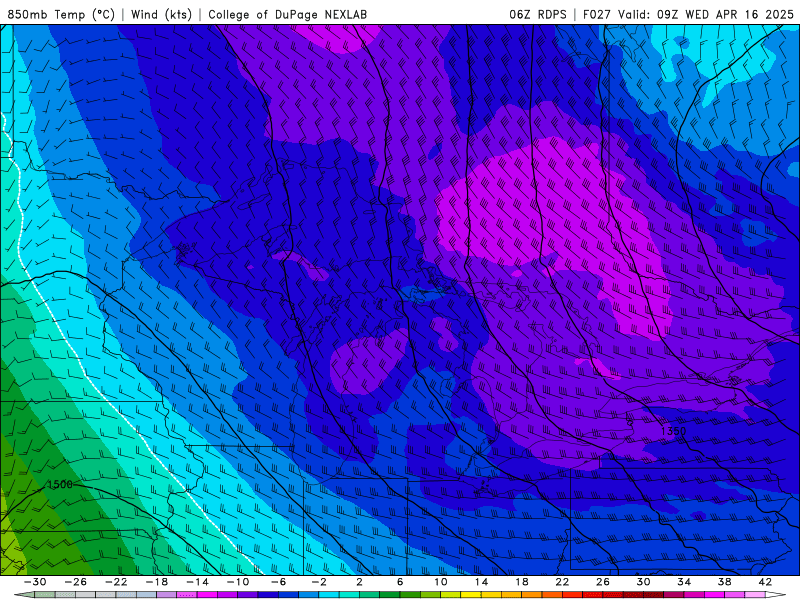
Task: Click the "College of DuPage NEXLAB" label
Action: [x=287, y=14]
